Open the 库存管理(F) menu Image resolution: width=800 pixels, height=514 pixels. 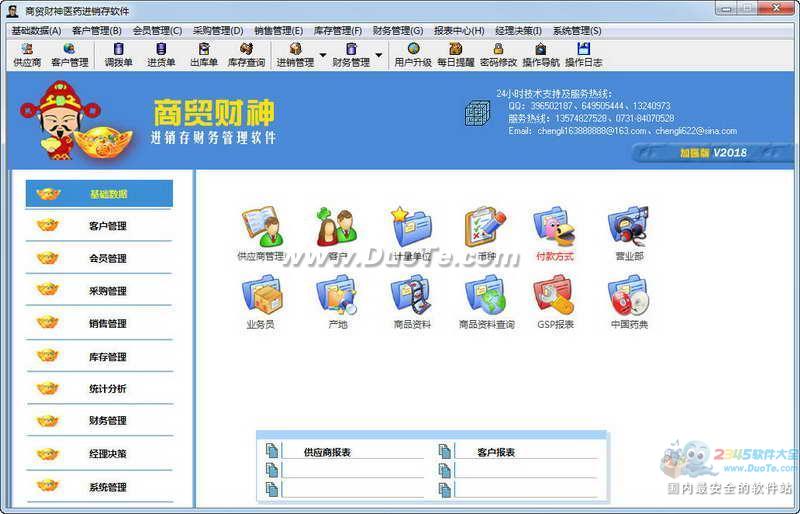pyautogui.click(x=338, y=31)
